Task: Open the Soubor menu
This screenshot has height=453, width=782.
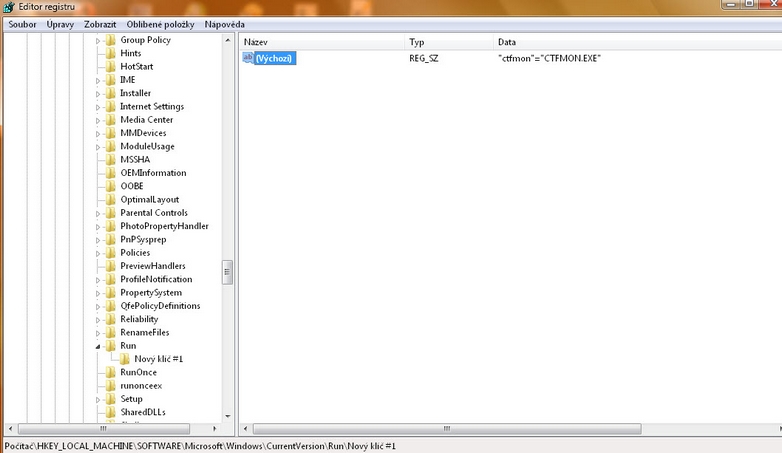Action: pyautogui.click(x=22, y=23)
